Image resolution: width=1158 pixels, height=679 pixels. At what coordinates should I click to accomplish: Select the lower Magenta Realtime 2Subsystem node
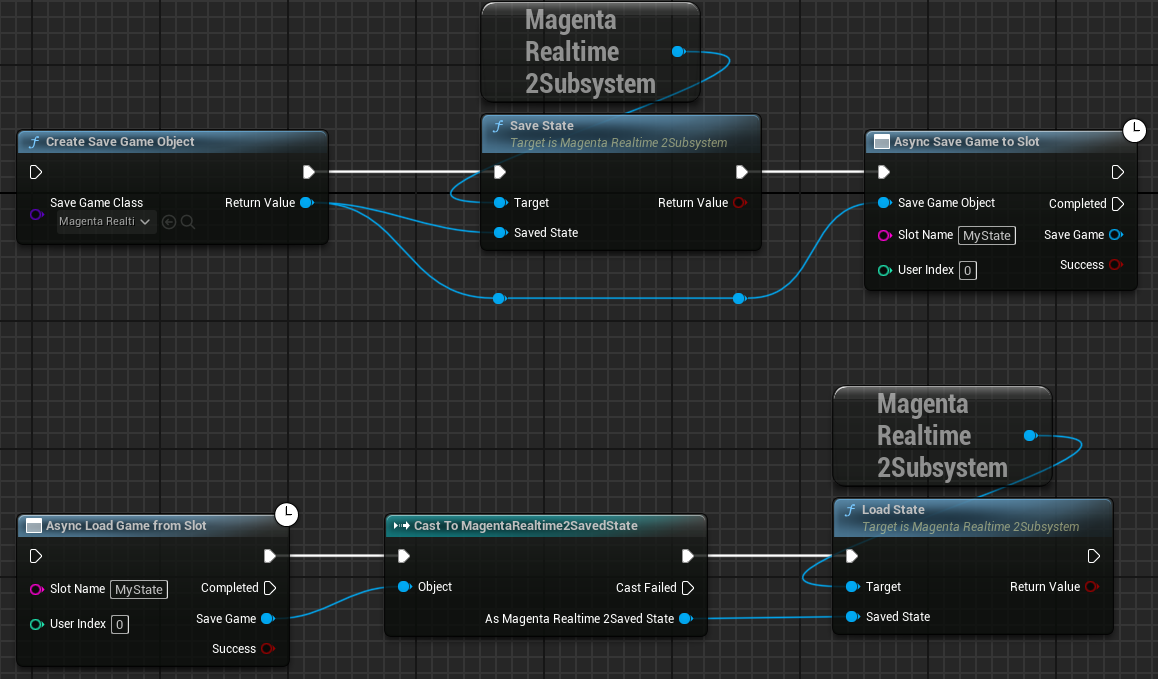942,436
